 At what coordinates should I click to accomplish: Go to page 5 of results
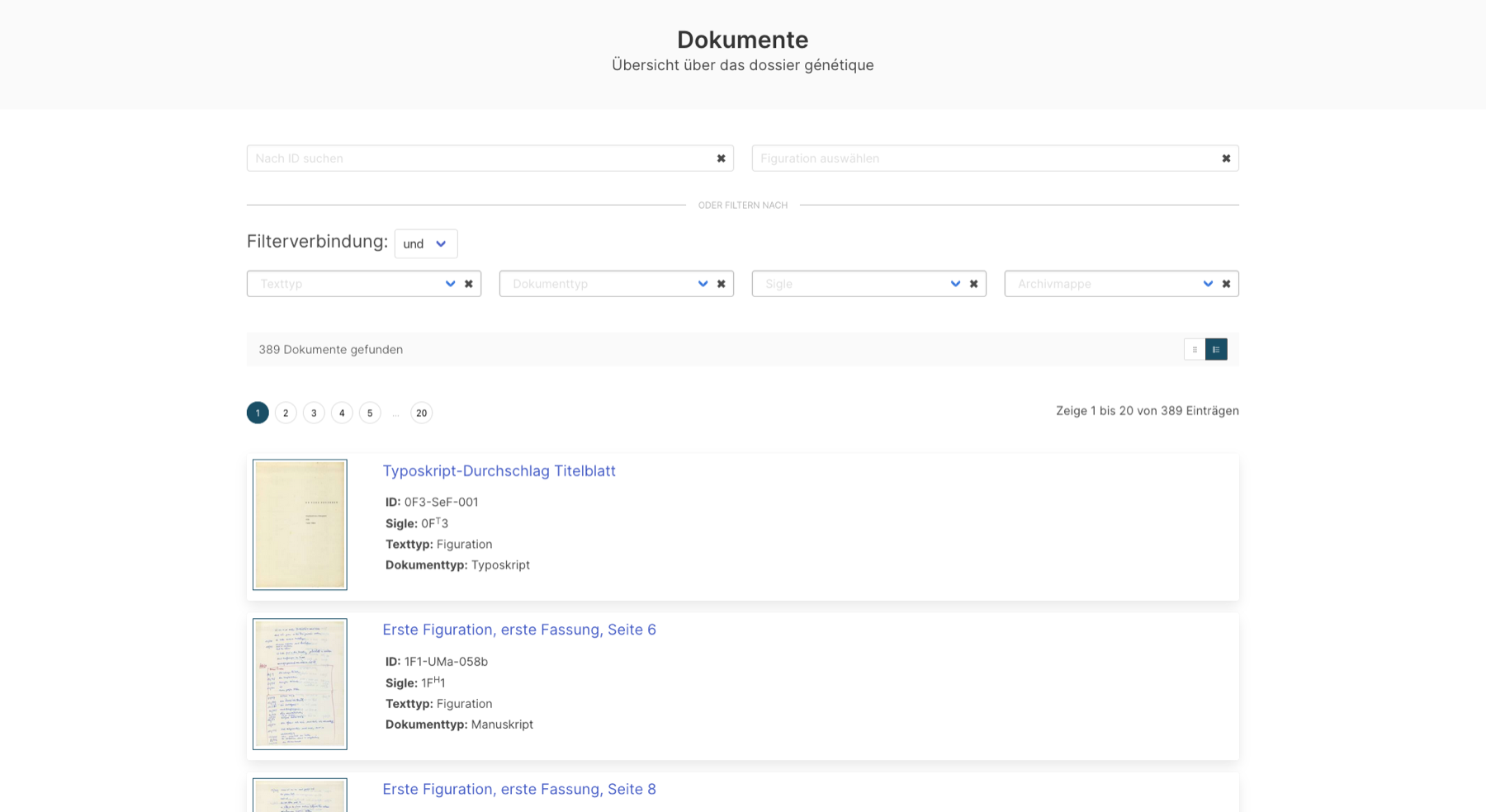tap(370, 413)
